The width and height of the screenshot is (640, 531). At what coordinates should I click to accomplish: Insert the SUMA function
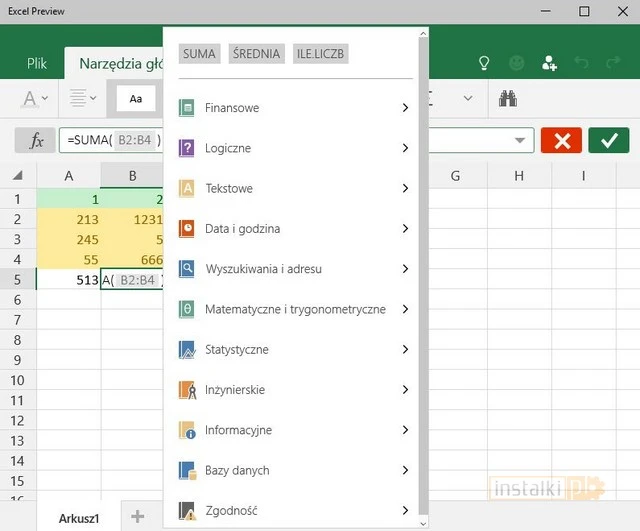click(199, 54)
